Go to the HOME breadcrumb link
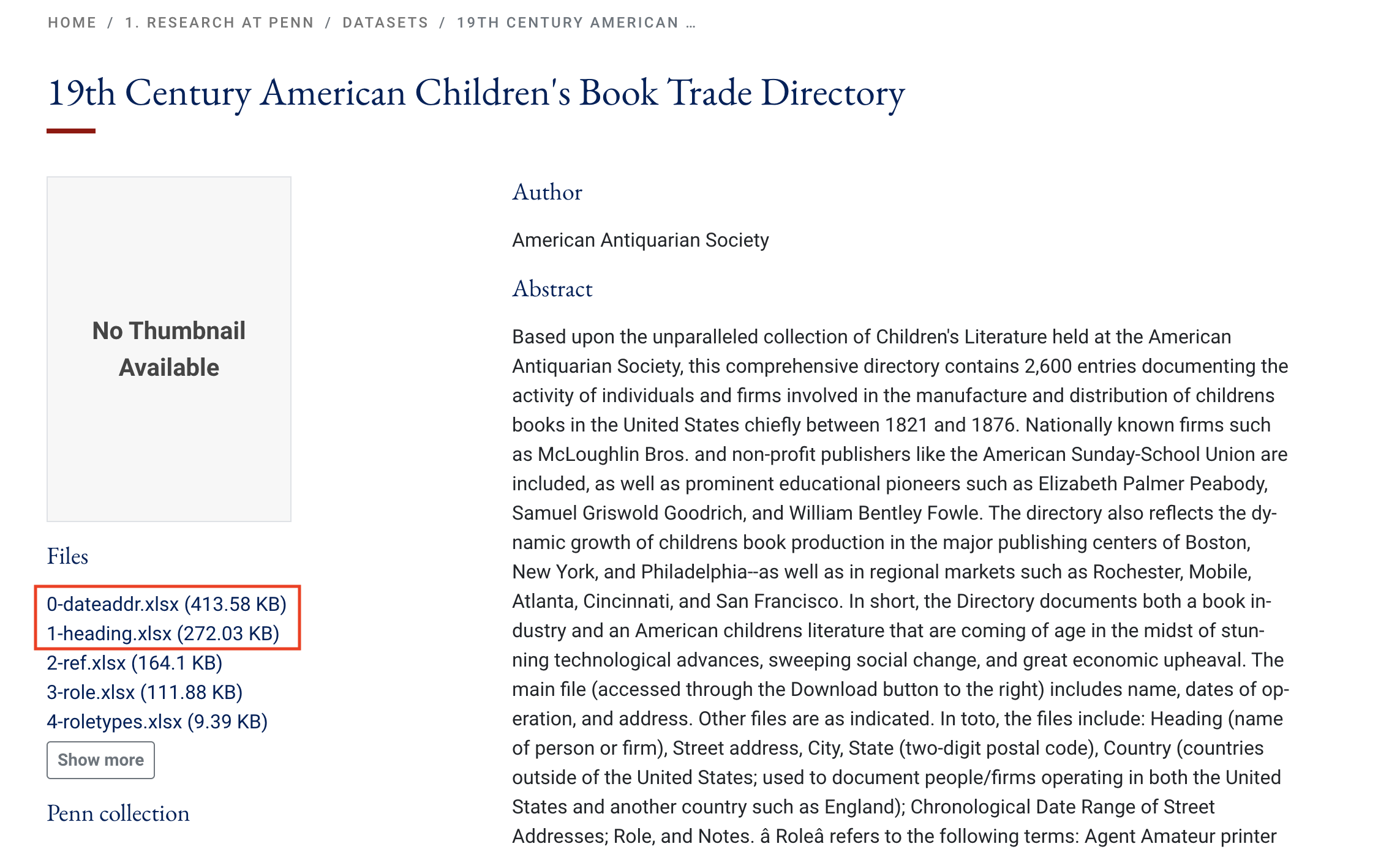This screenshot has width=1400, height=852. 72,23
